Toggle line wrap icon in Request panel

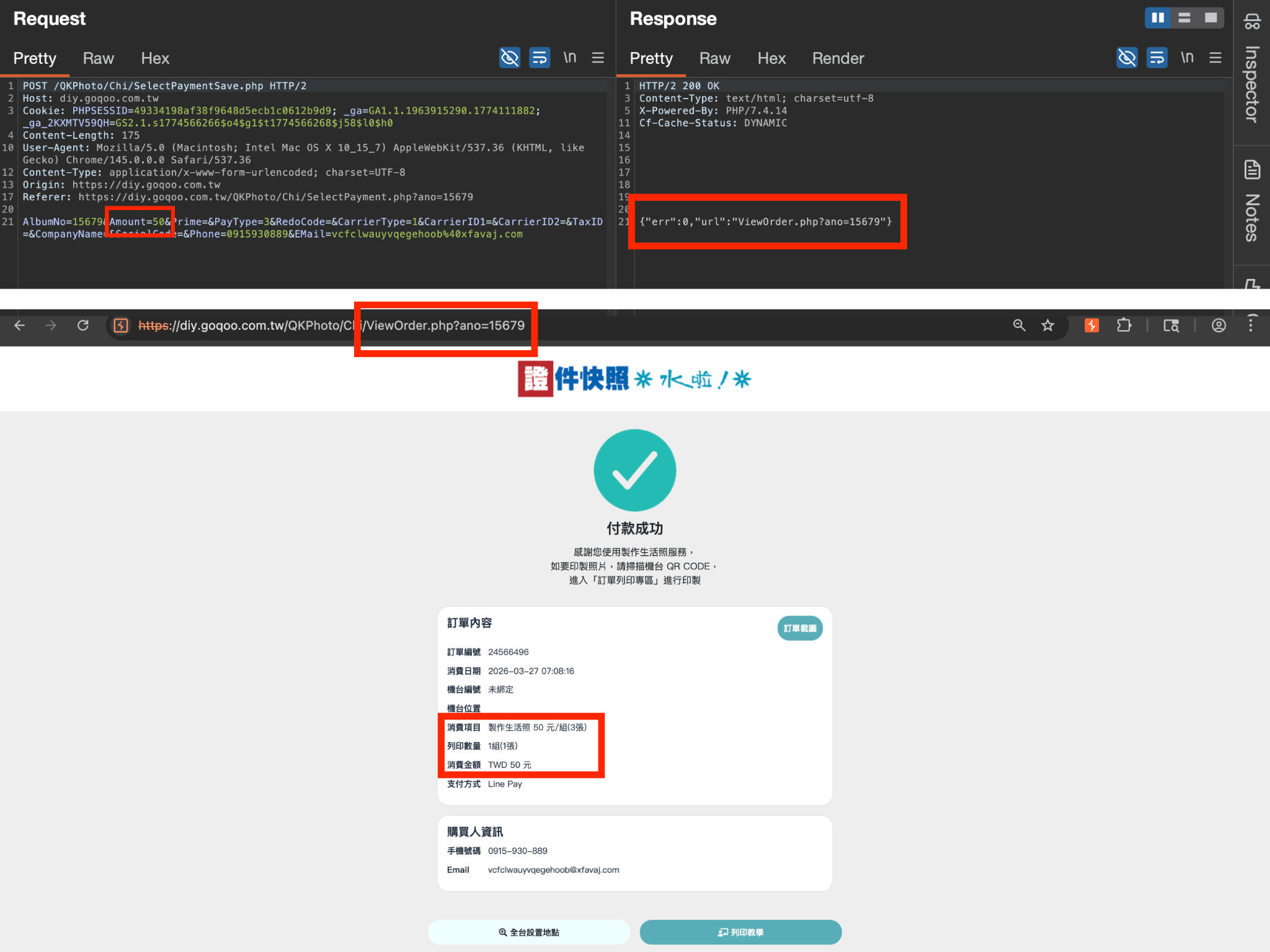pyautogui.click(x=540, y=58)
